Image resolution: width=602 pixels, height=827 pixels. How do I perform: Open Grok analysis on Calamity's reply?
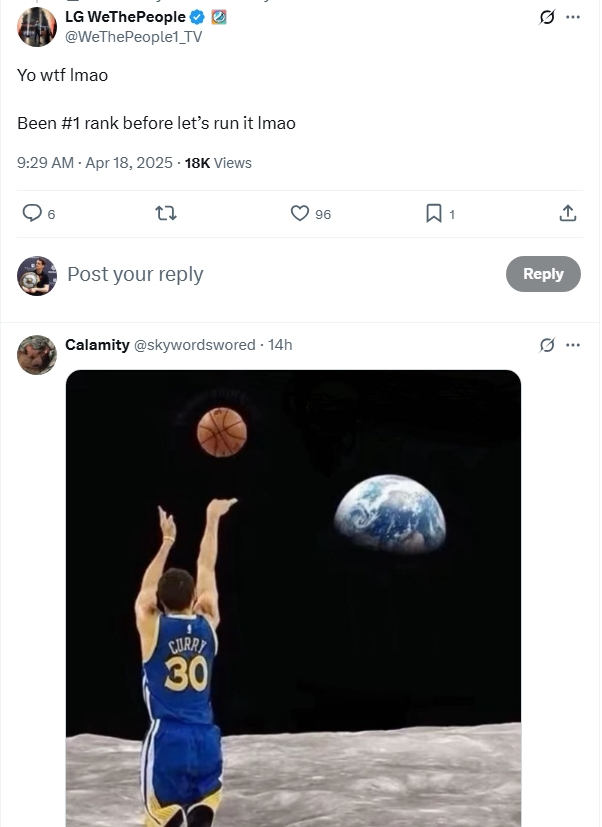coord(546,344)
